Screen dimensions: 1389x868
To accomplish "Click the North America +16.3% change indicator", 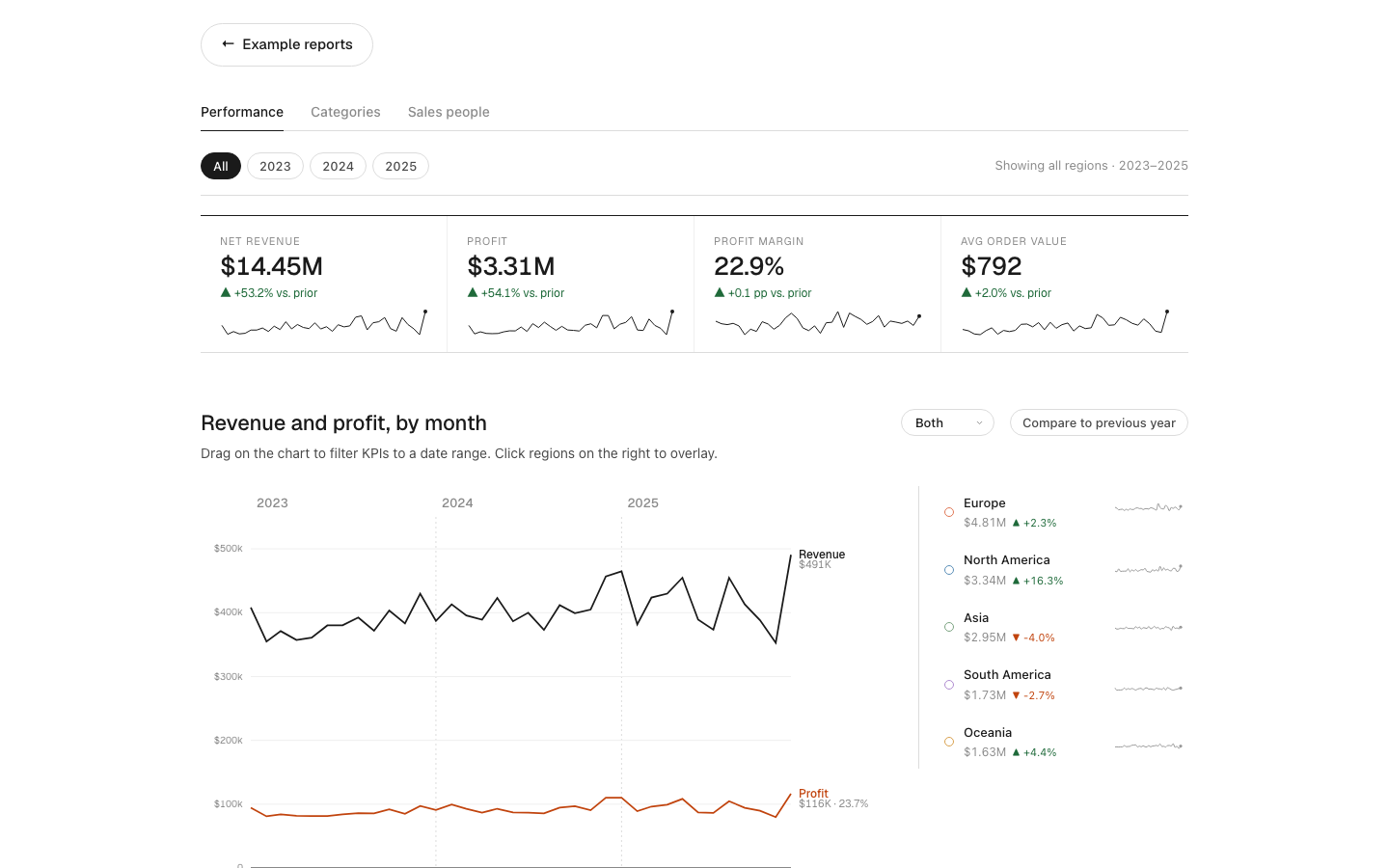I will tap(1038, 581).
